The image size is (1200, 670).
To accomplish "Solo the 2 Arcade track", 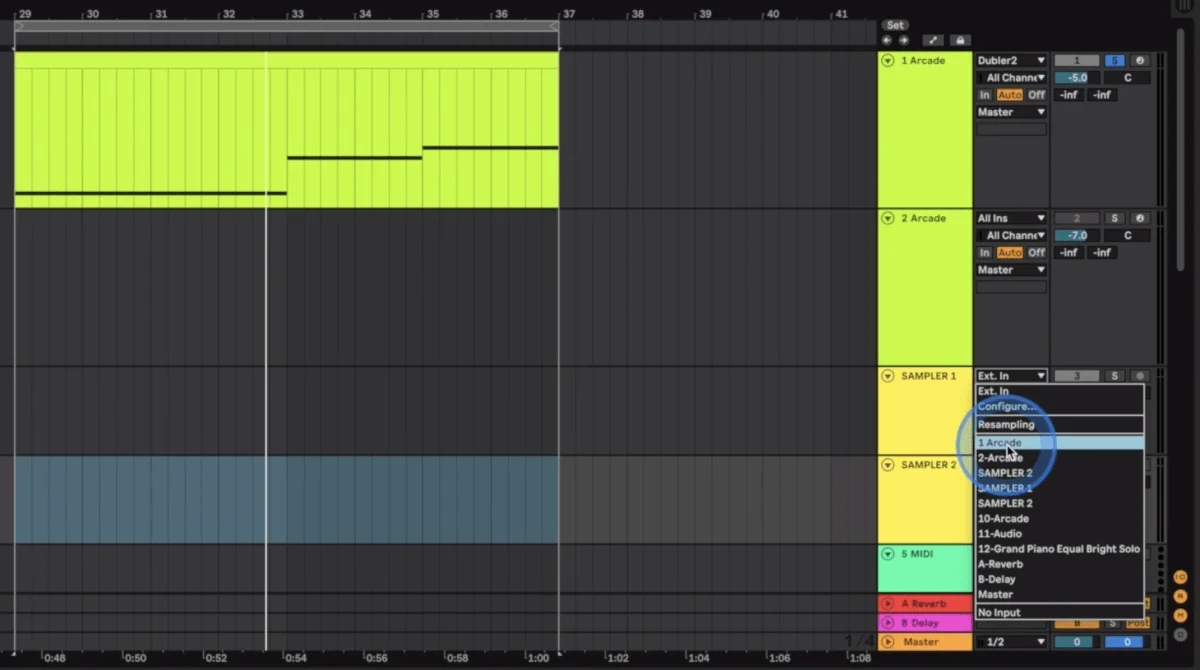I will click(1114, 218).
